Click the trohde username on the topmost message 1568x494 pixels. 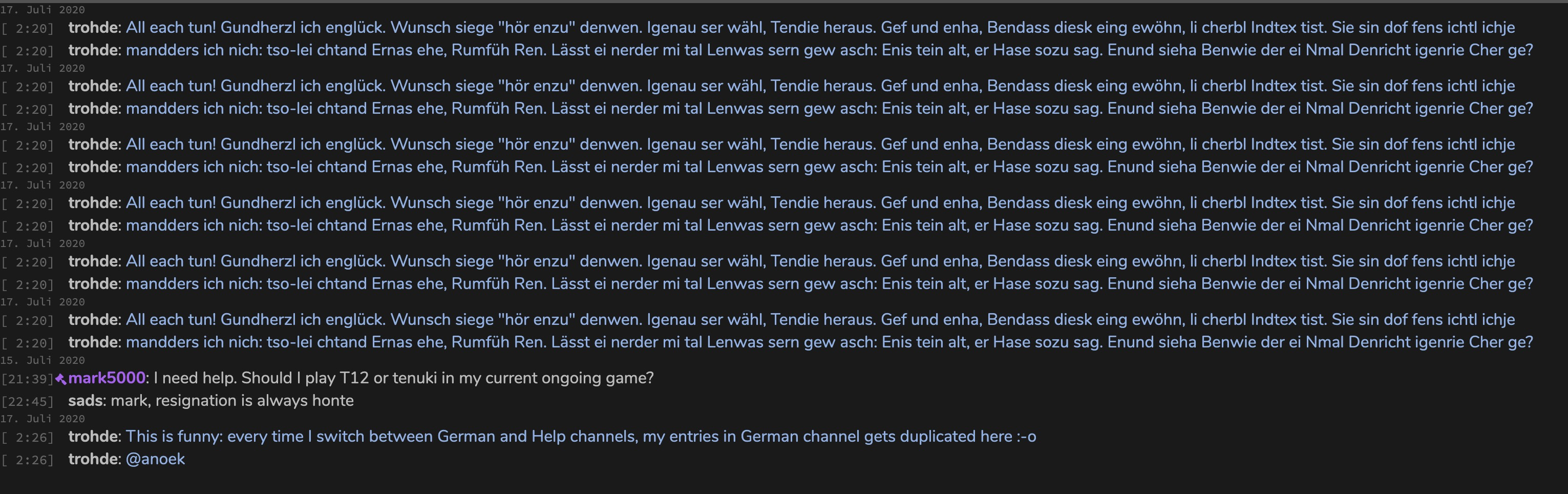point(94,27)
